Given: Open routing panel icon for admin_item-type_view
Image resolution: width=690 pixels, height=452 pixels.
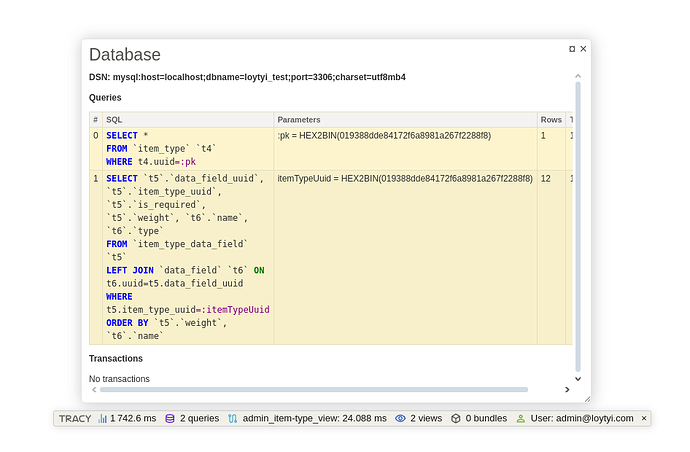Looking at the screenshot, I should tap(232, 419).
